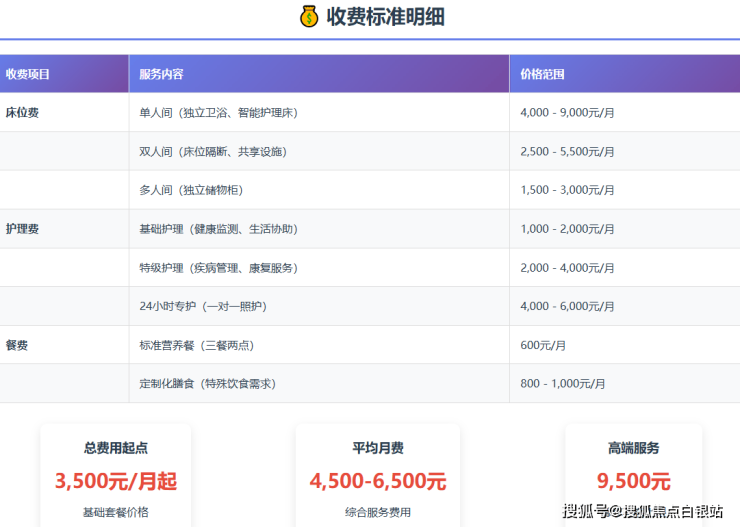Click the 护理费 category cell
Viewport: 740px width, 527px height.
(22, 229)
